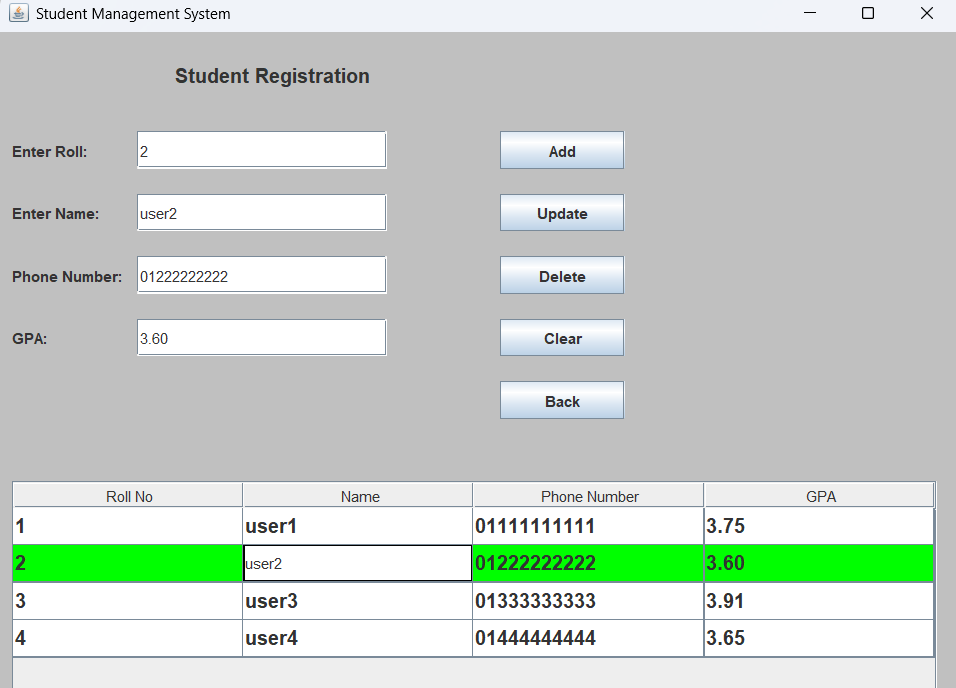The width and height of the screenshot is (956, 688).
Task: Click the GPA cell showing 3.91
Action: pos(820,600)
